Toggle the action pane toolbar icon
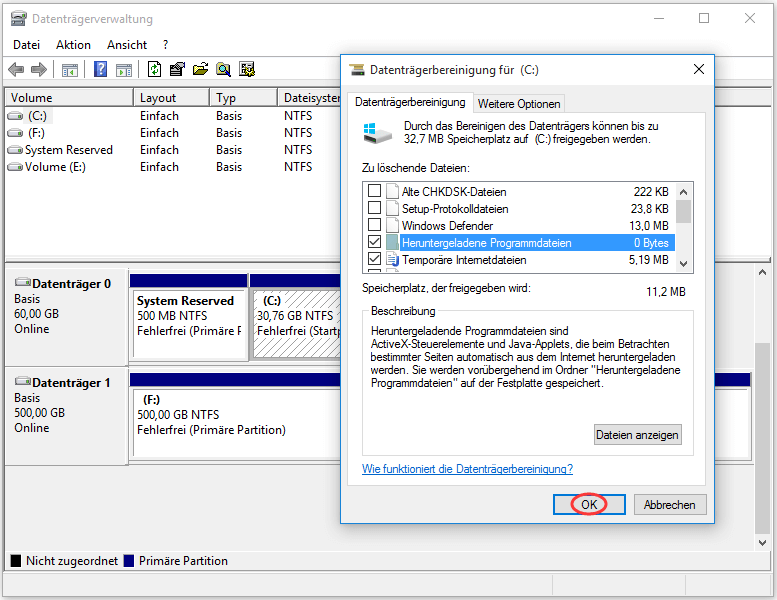777x600 pixels. (x=124, y=70)
